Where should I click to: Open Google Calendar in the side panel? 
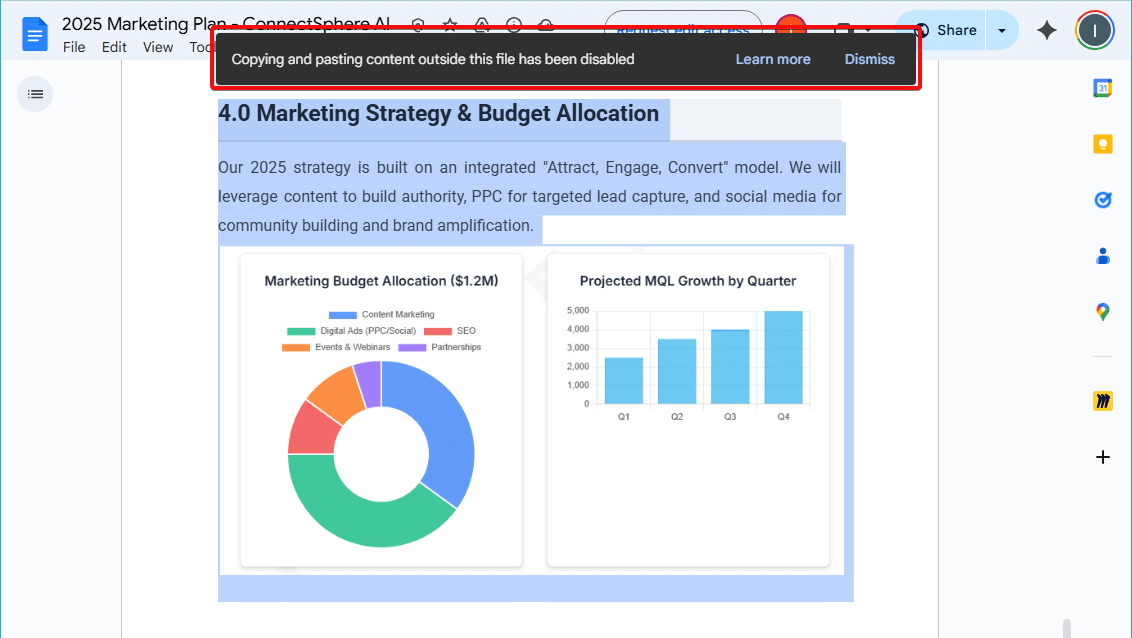[x=1102, y=88]
